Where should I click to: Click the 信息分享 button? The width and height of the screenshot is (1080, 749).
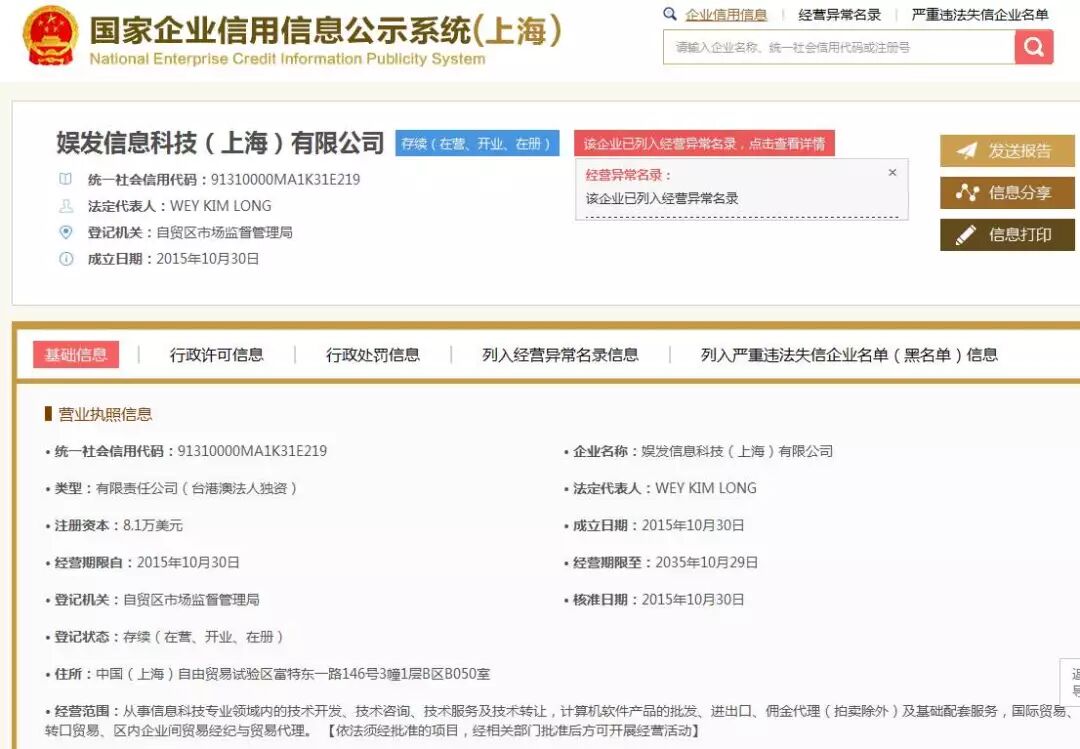[x=1007, y=193]
